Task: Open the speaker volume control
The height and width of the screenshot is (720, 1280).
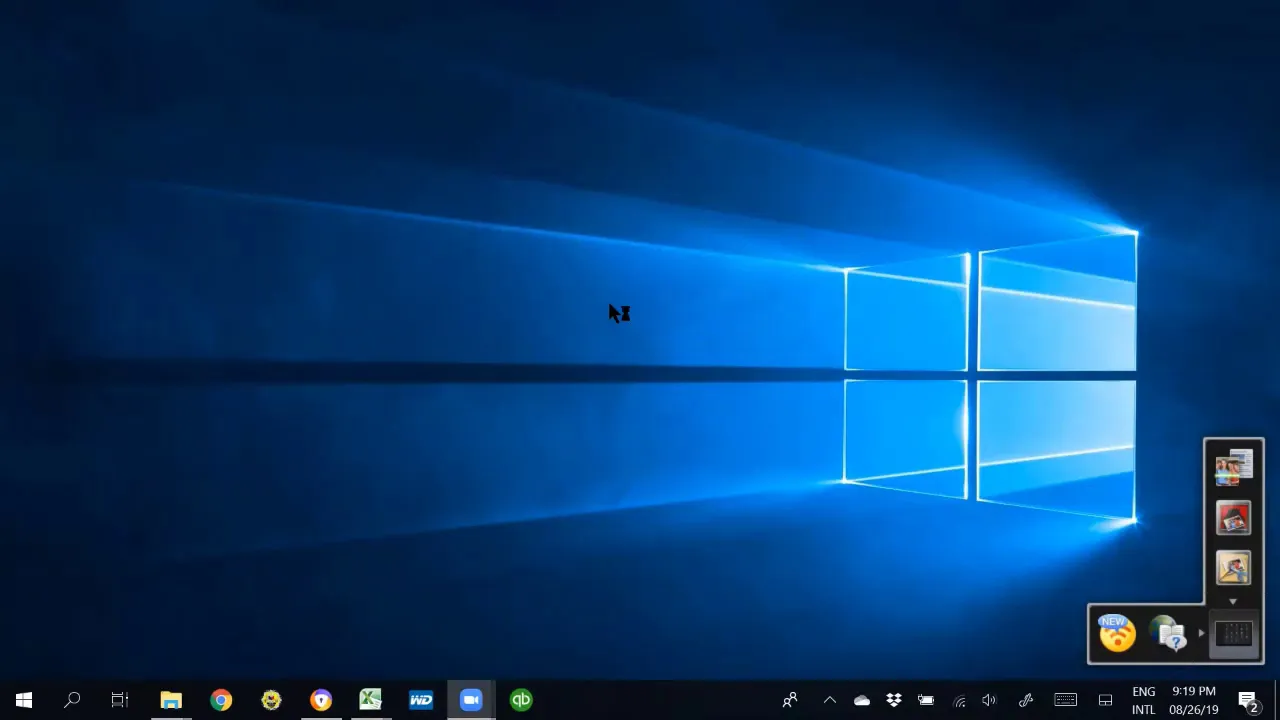Action: coord(989,700)
